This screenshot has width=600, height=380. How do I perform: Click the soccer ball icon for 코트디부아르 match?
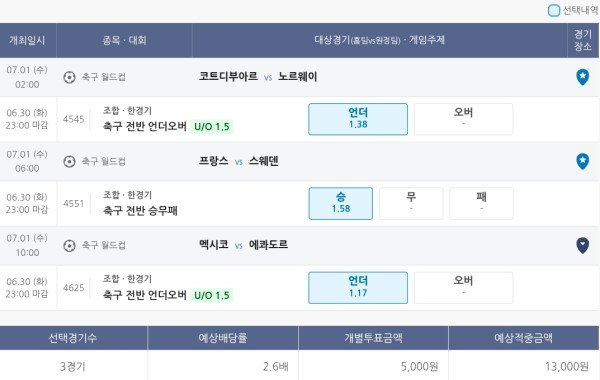[x=69, y=77]
